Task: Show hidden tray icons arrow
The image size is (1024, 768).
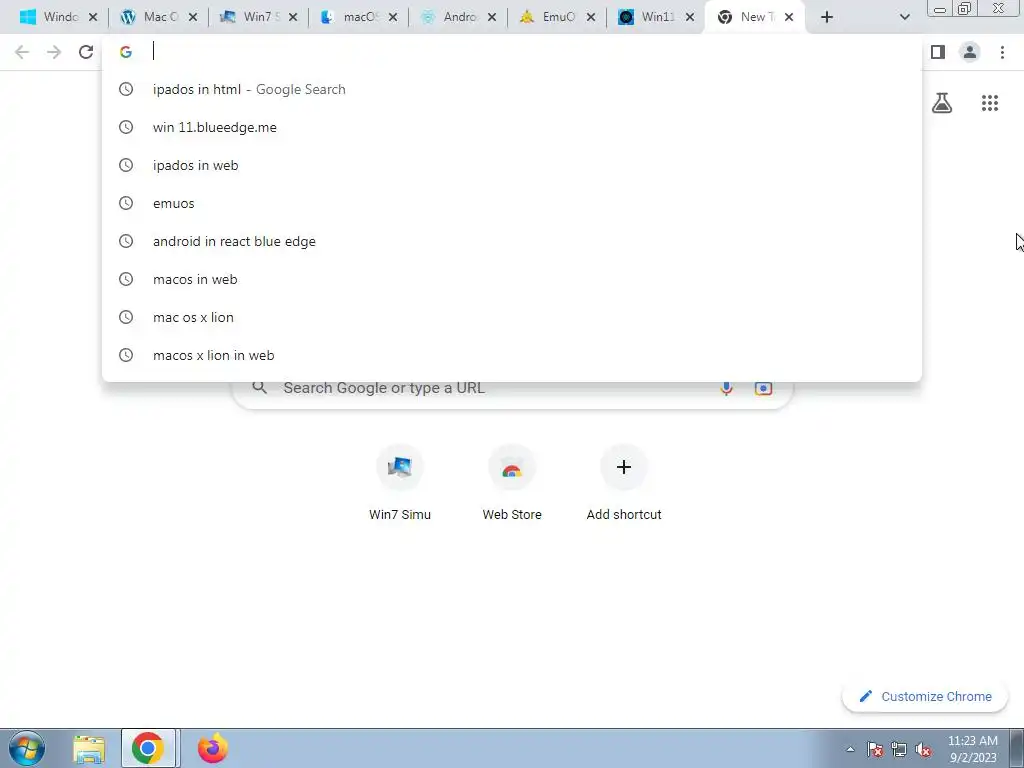Action: pos(850,749)
